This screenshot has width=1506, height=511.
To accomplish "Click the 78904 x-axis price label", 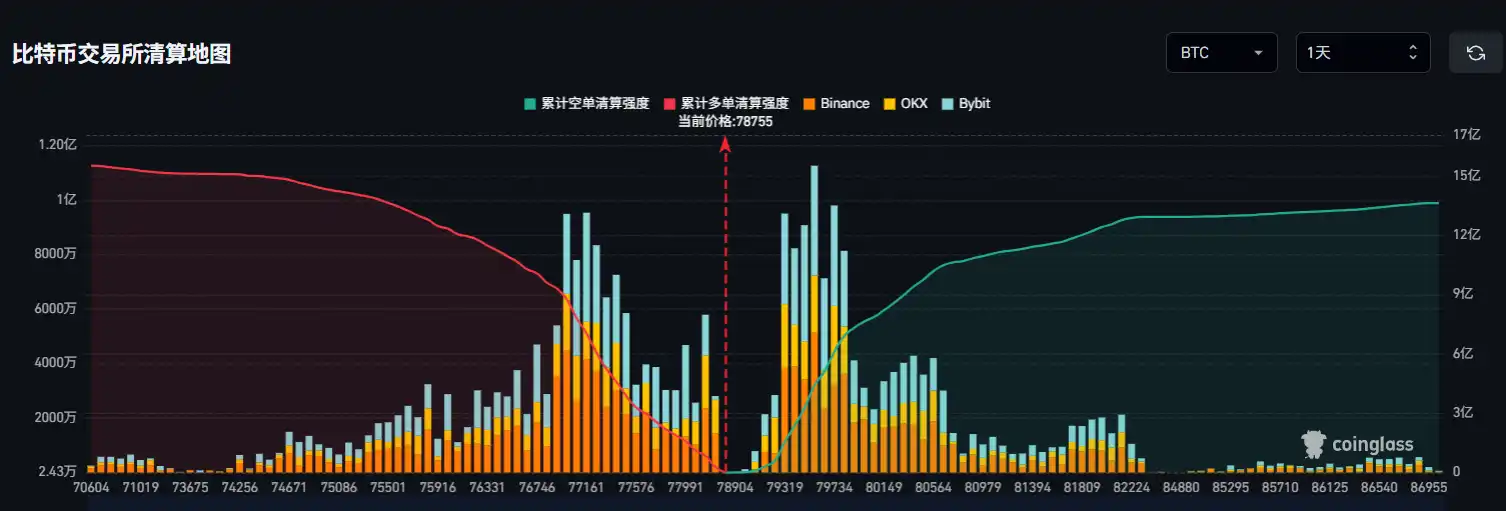I will tap(735, 488).
